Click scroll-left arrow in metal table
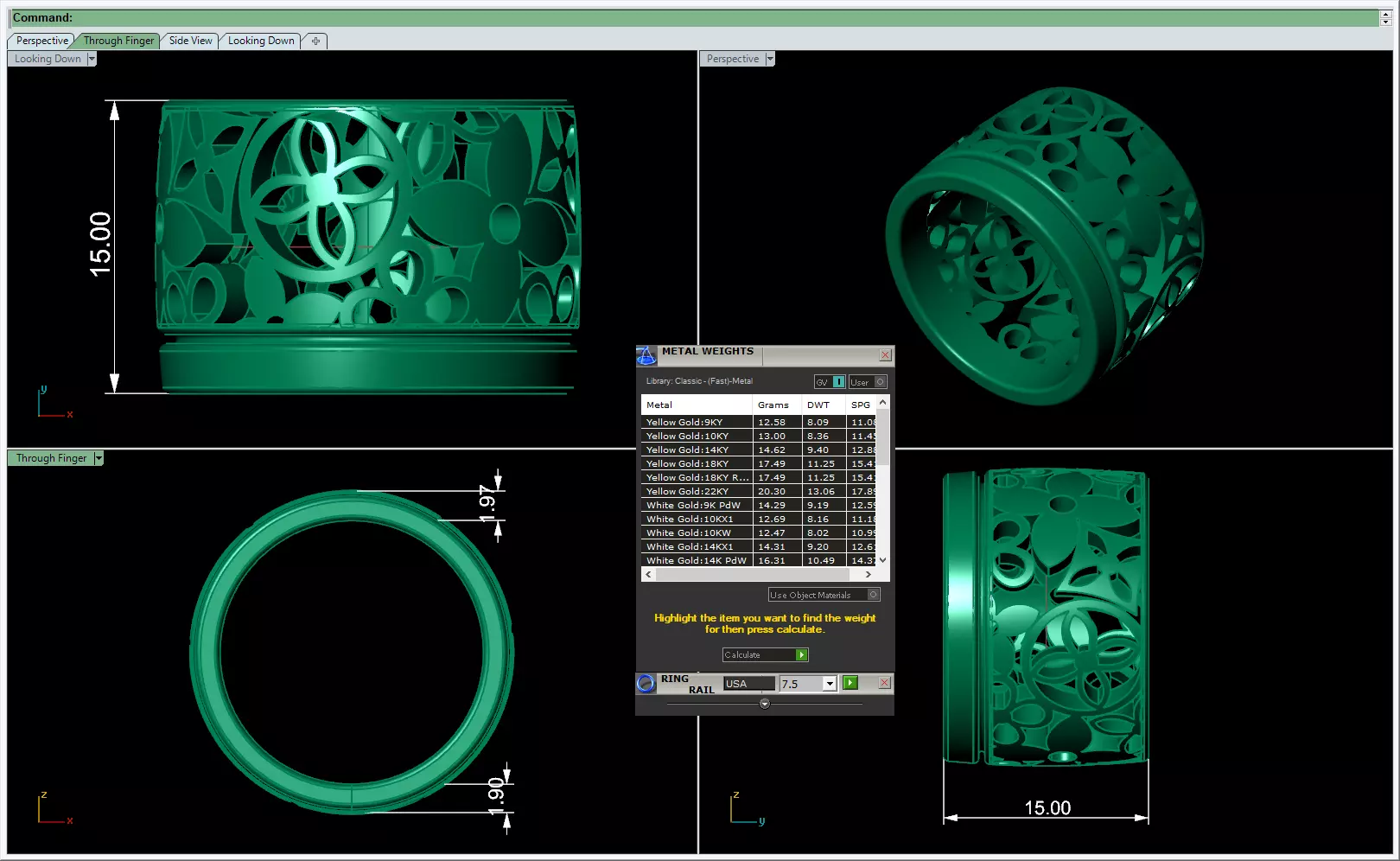 point(649,574)
